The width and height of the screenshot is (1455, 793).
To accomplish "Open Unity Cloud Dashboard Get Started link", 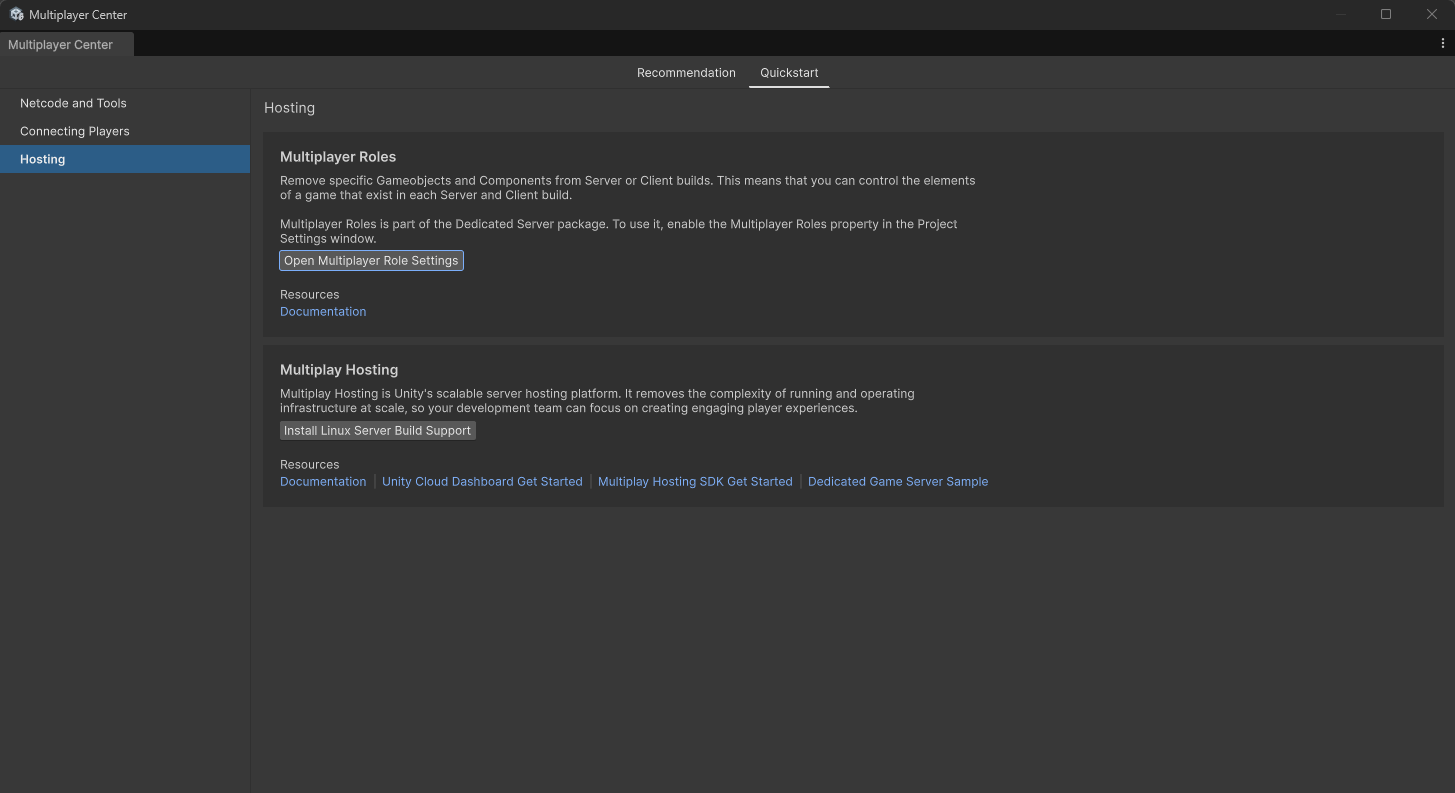I will (482, 482).
